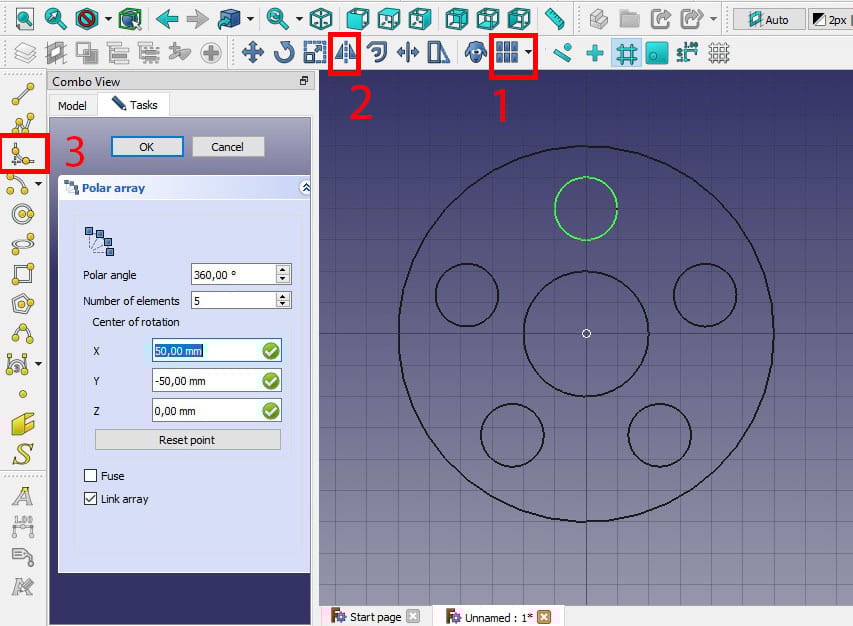Click the X center of rotation field
Image resolution: width=853 pixels, height=626 pixels.
tap(217, 351)
